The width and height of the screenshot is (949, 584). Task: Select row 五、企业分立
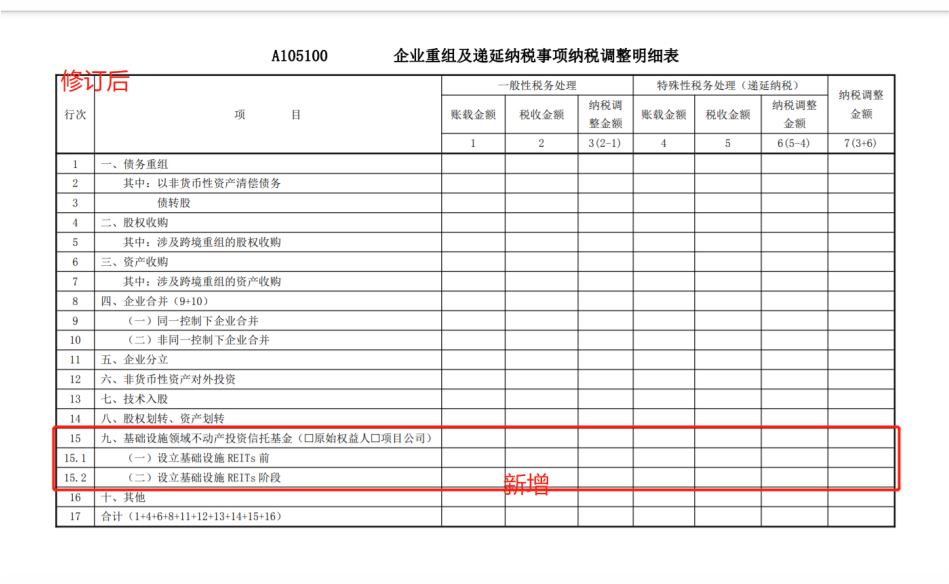(475, 360)
